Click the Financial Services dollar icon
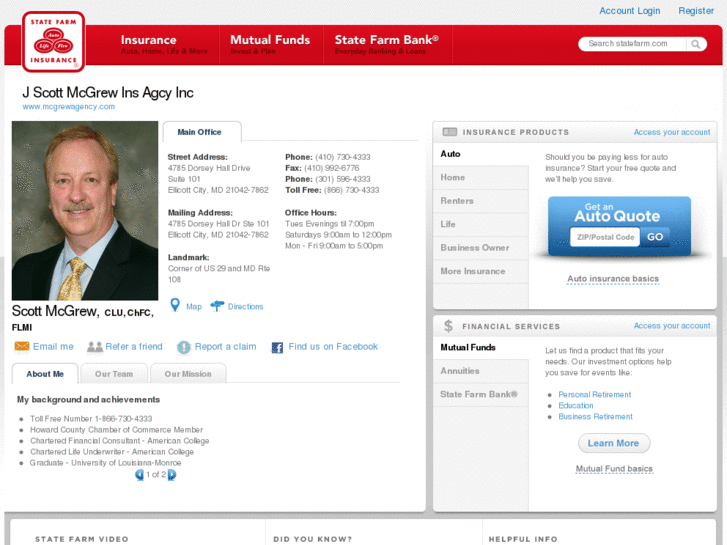 tap(448, 326)
